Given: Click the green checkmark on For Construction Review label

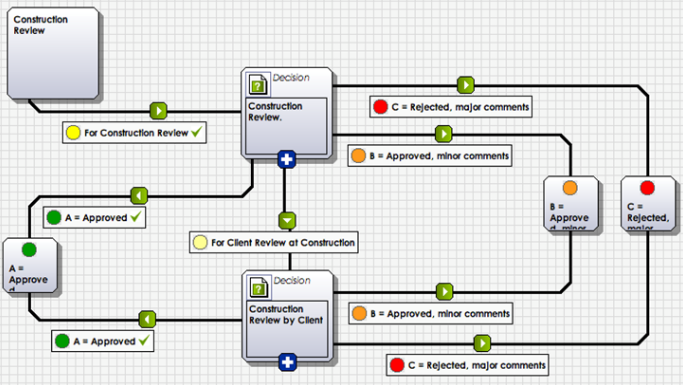Looking at the screenshot, I should tap(197, 132).
